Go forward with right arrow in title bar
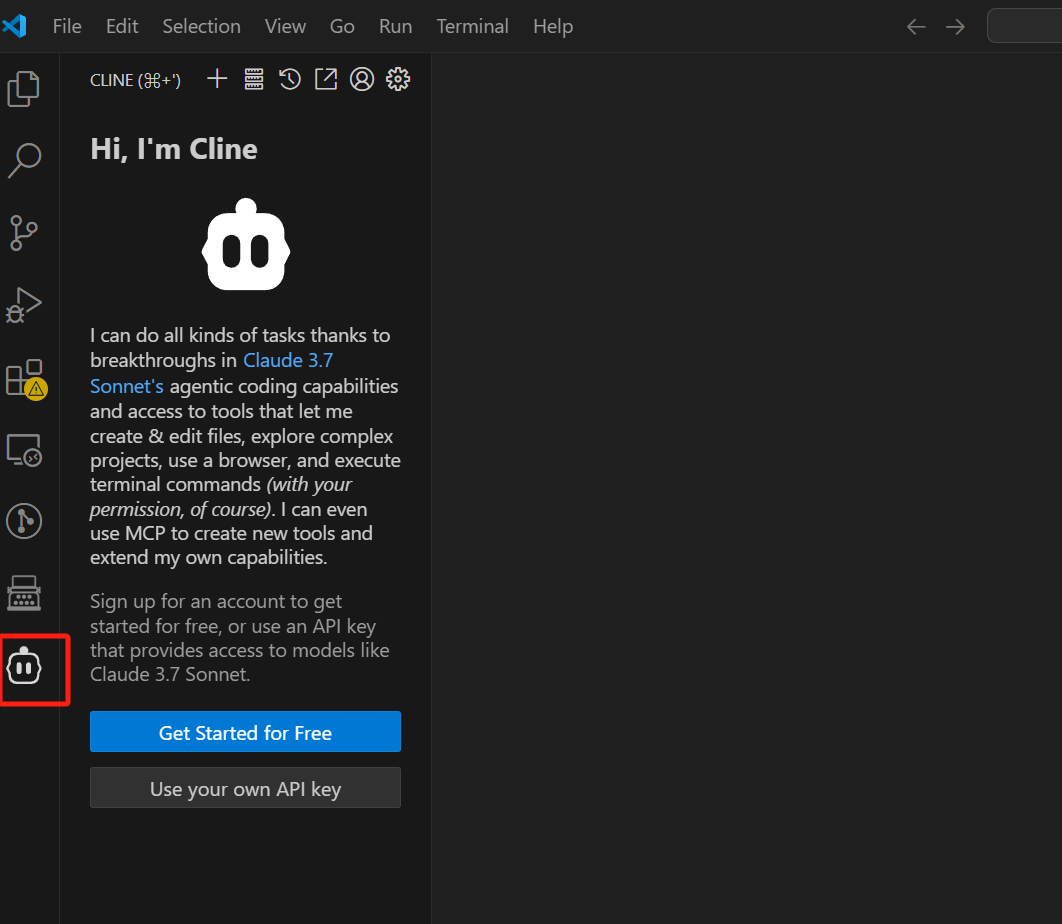The image size is (1062, 924). [x=956, y=27]
